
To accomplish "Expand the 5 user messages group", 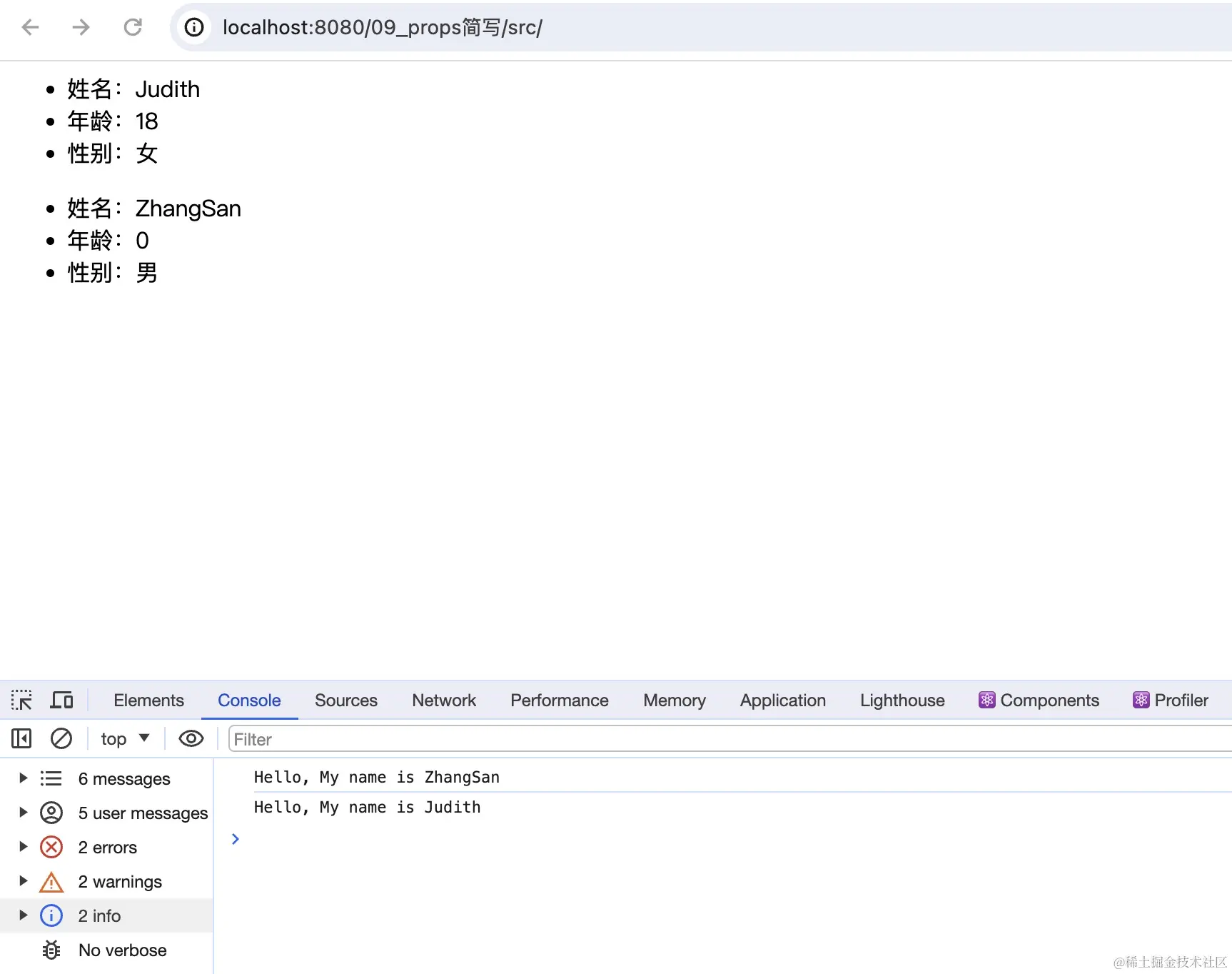I will point(23,812).
